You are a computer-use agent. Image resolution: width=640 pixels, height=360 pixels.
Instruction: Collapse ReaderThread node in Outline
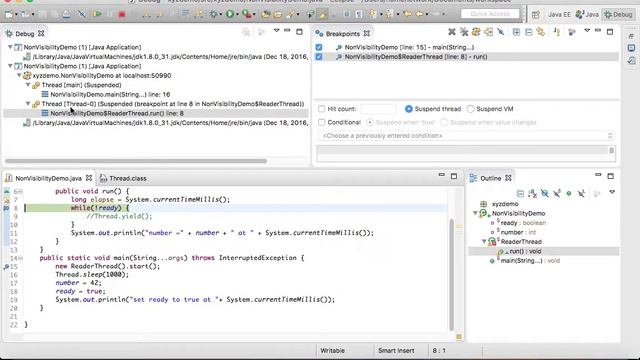coord(484,241)
